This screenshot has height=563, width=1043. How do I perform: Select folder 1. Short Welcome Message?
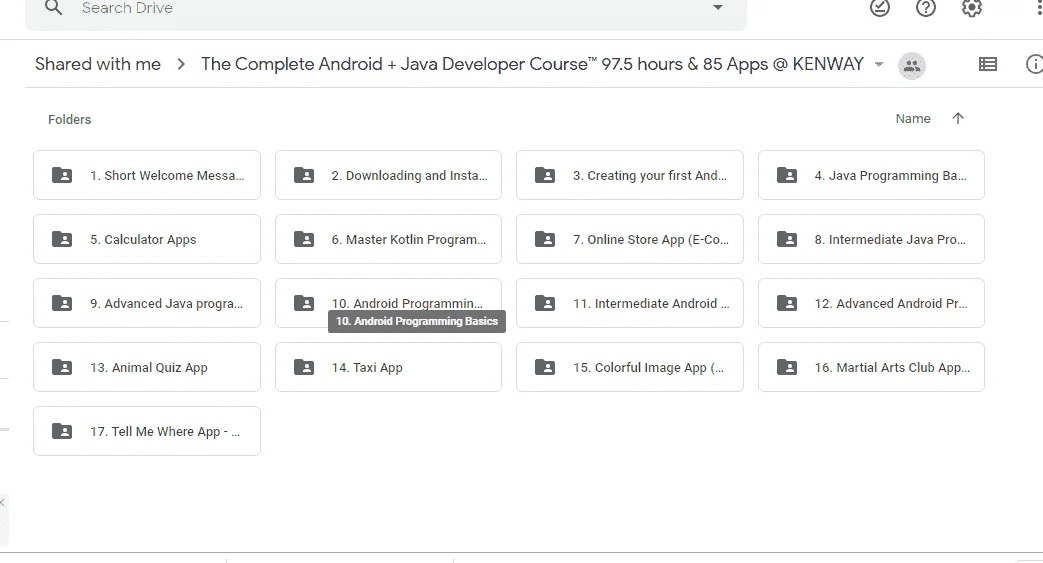[x=147, y=175]
